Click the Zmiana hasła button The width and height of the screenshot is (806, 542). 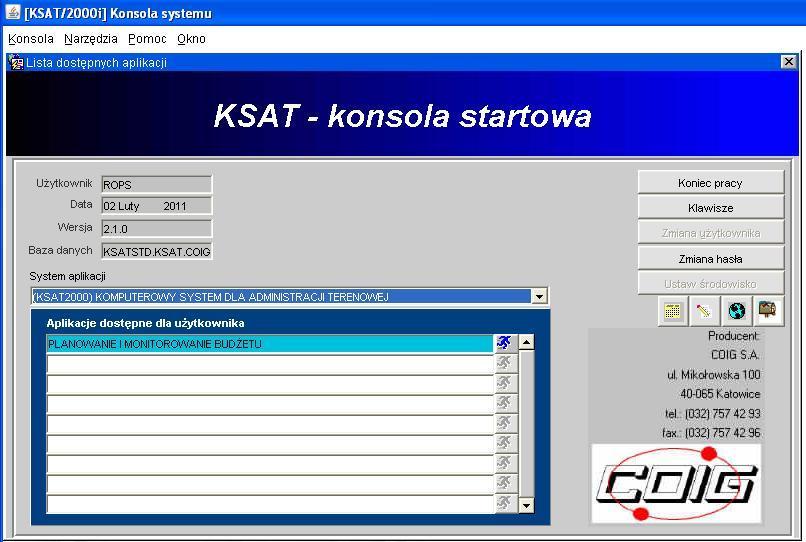(710, 259)
